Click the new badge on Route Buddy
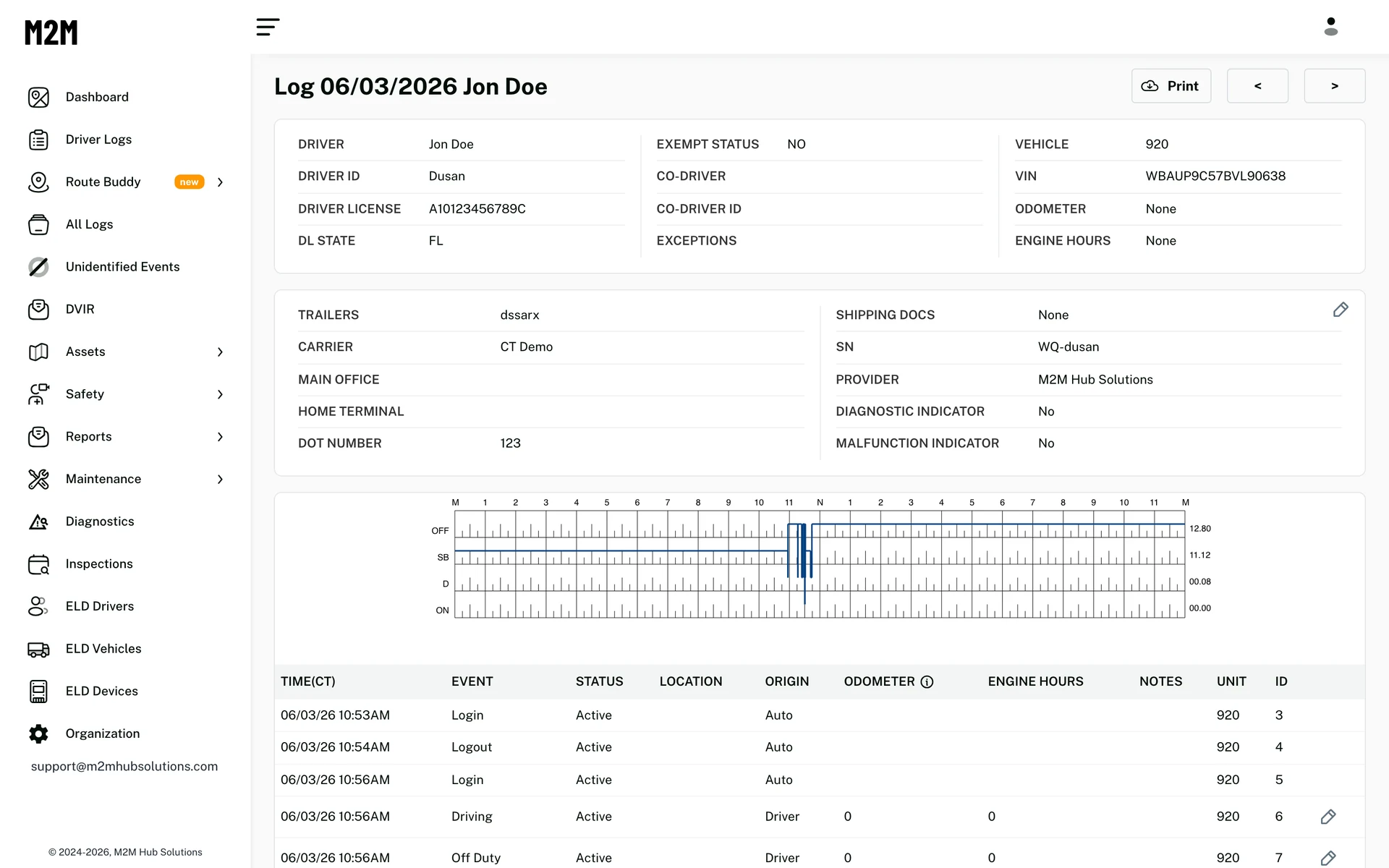 click(x=189, y=182)
